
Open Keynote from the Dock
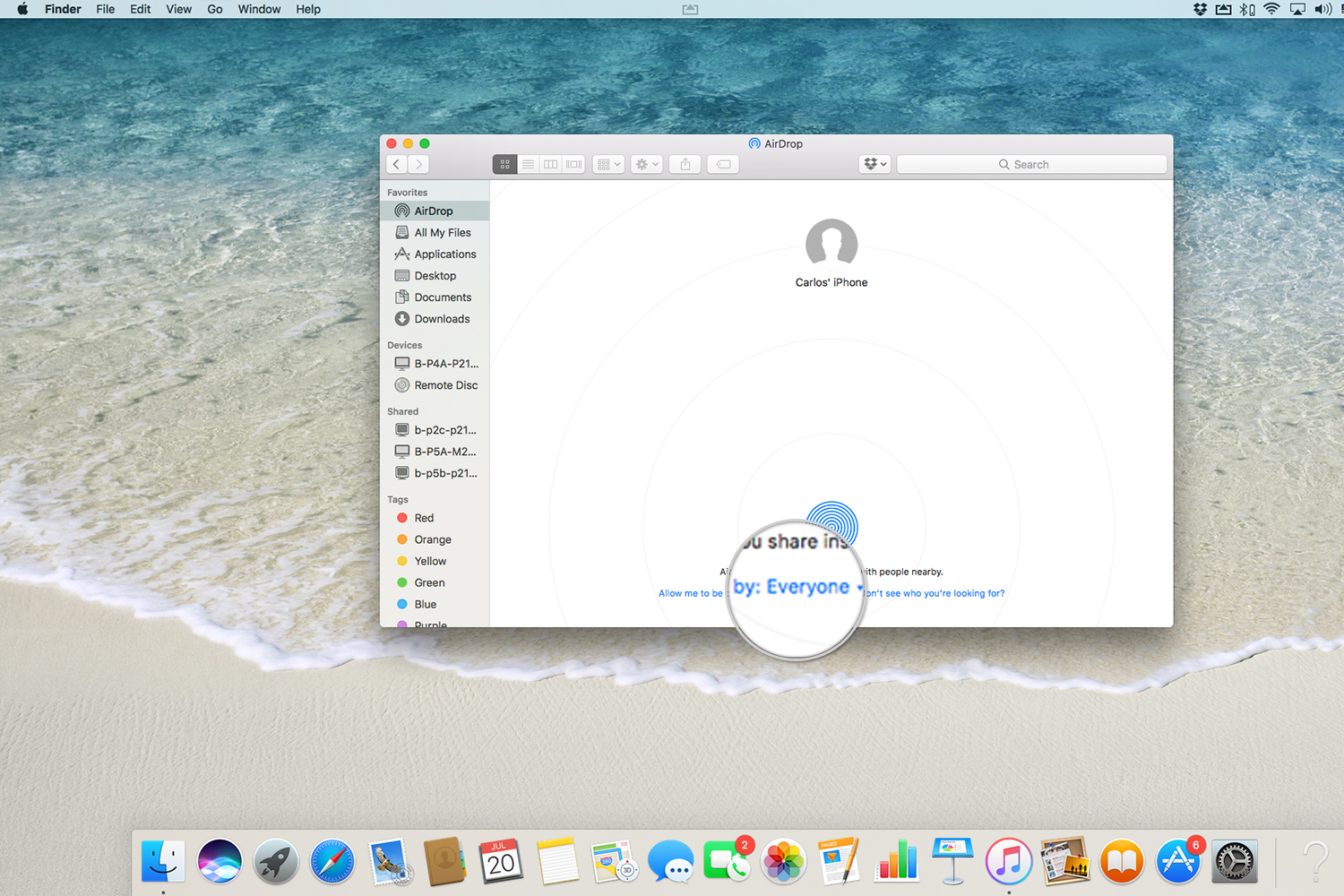point(952,862)
